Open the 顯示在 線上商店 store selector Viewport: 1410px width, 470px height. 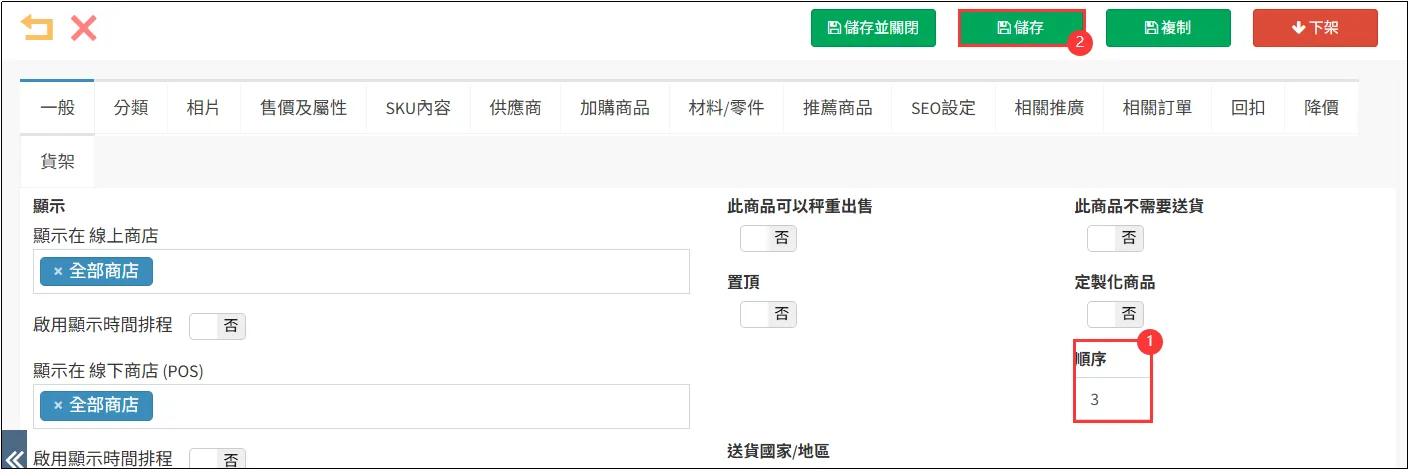click(420, 272)
